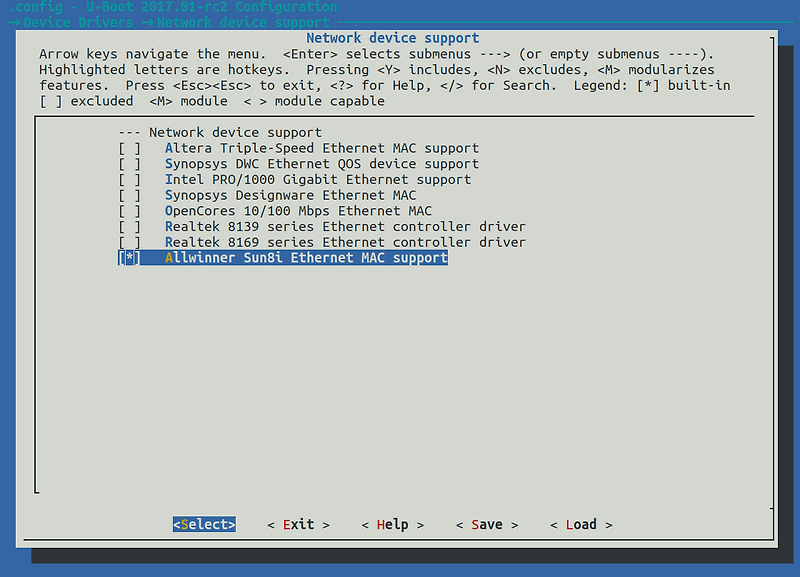This screenshot has width=800, height=577.
Task: Save the current configuration
Action: click(x=486, y=524)
